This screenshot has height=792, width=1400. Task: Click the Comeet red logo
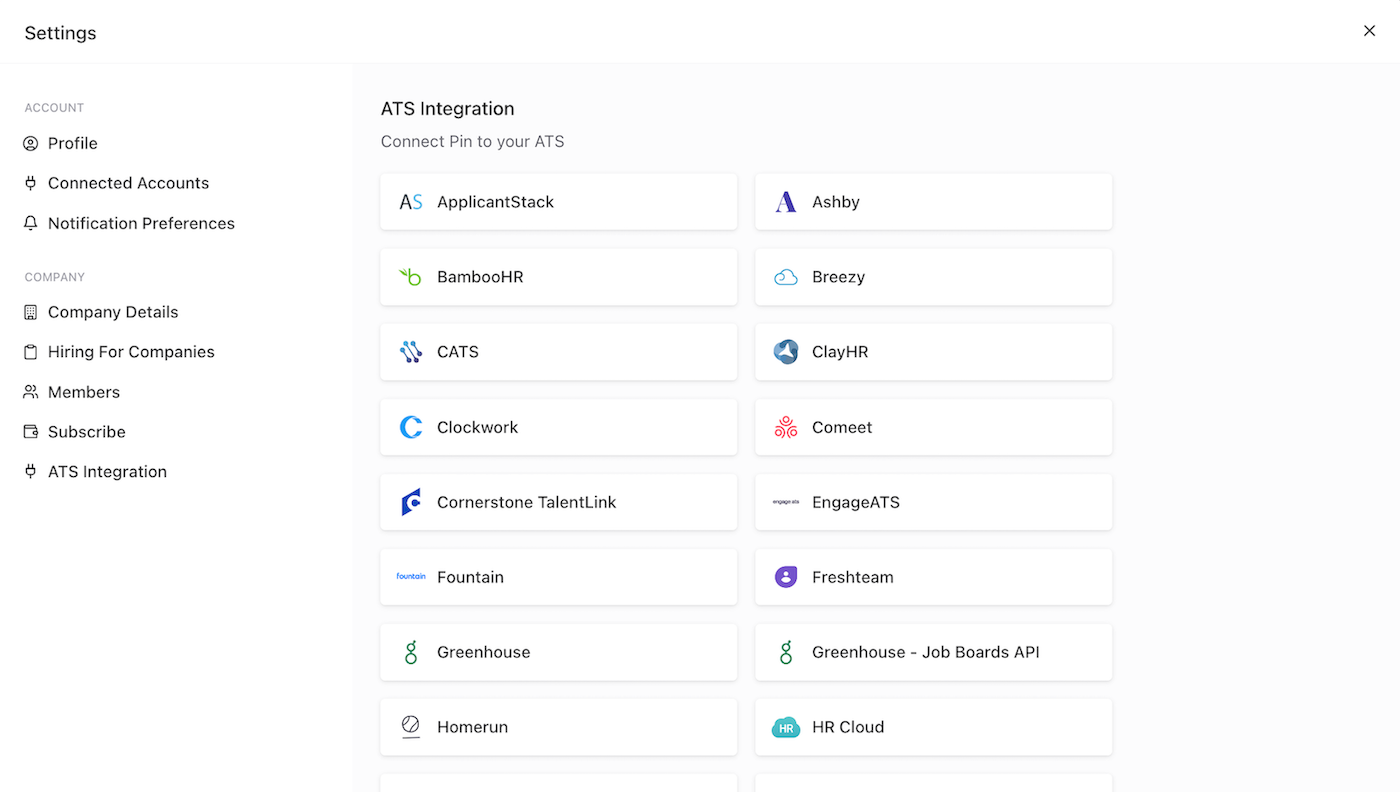tap(786, 427)
